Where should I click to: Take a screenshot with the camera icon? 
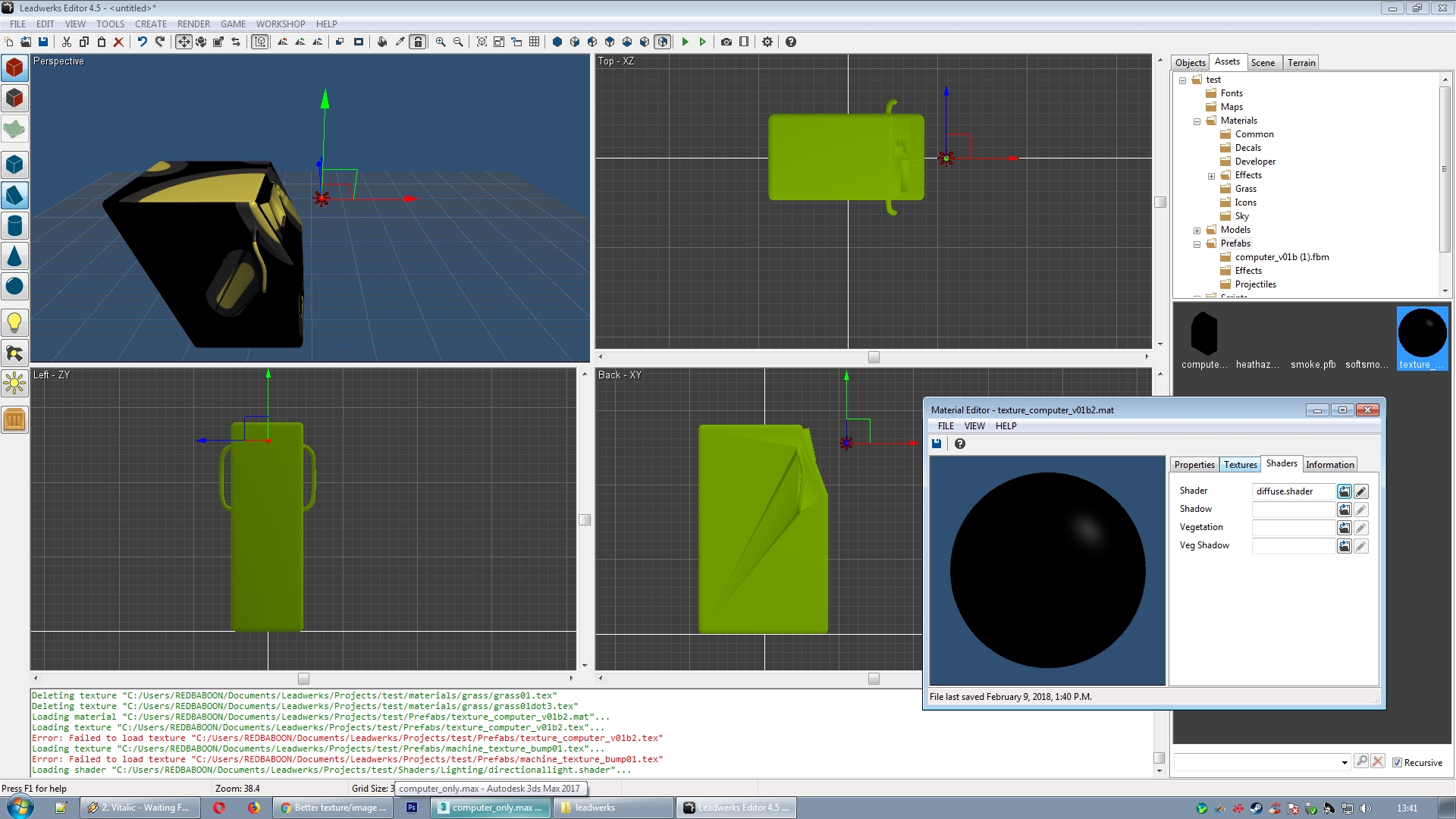pyautogui.click(x=725, y=42)
